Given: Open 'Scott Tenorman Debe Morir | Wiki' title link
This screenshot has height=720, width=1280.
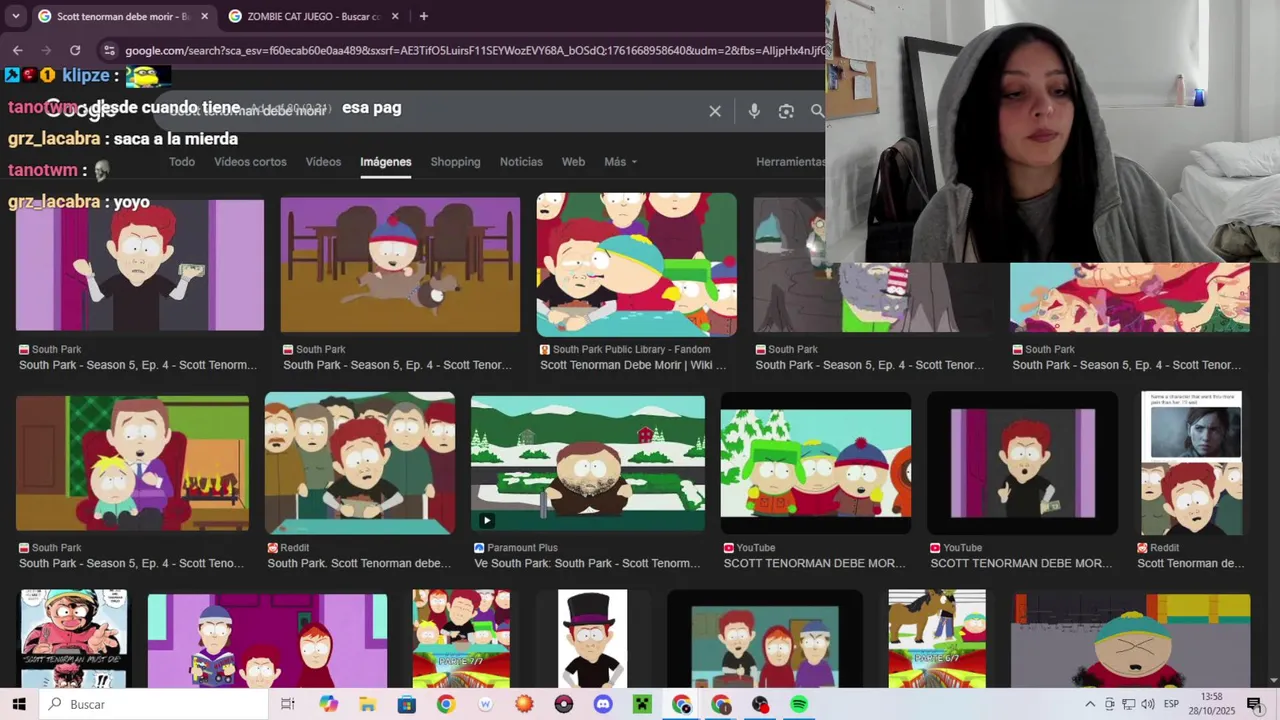Looking at the screenshot, I should click(633, 365).
